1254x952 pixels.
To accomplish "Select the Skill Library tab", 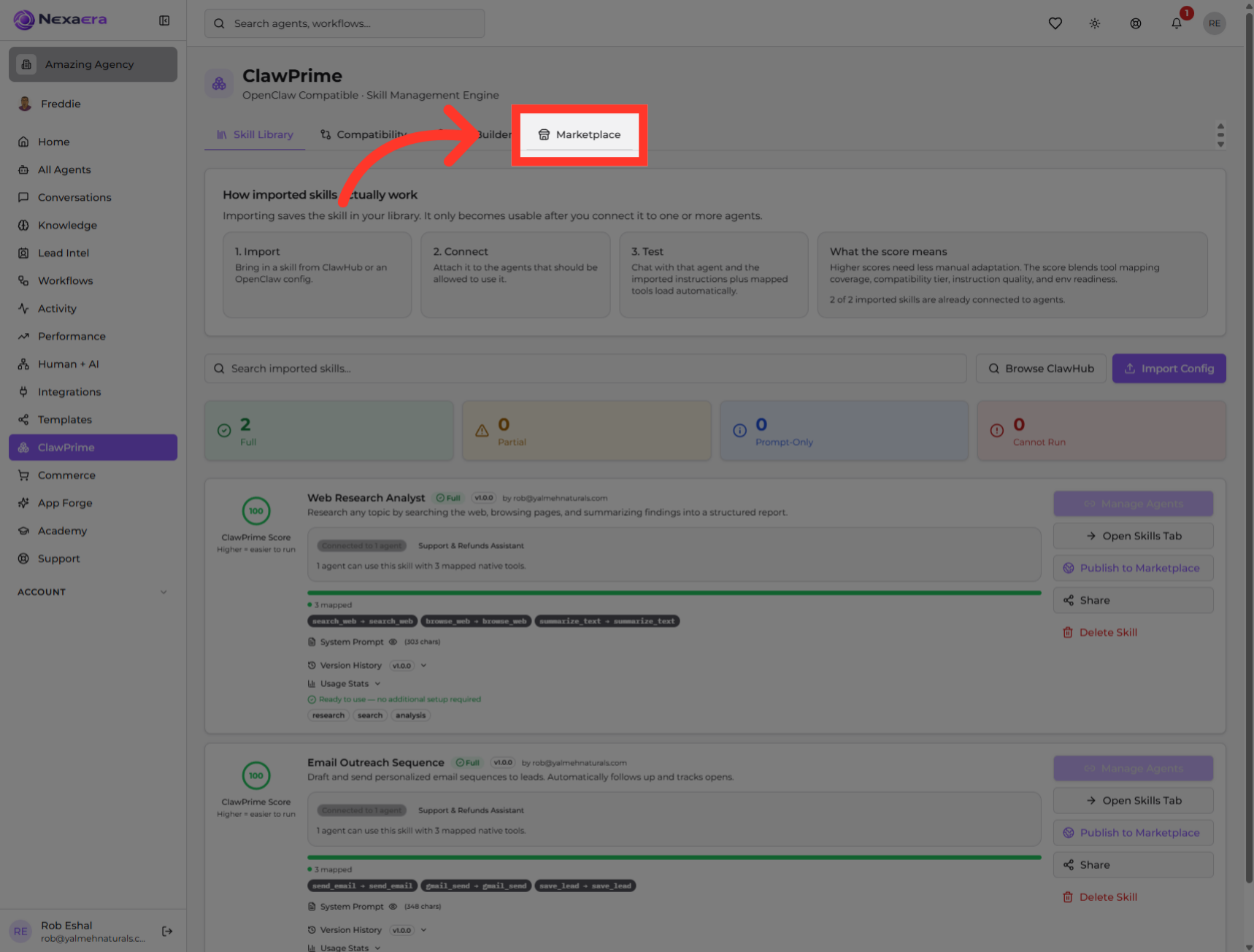I will (255, 134).
